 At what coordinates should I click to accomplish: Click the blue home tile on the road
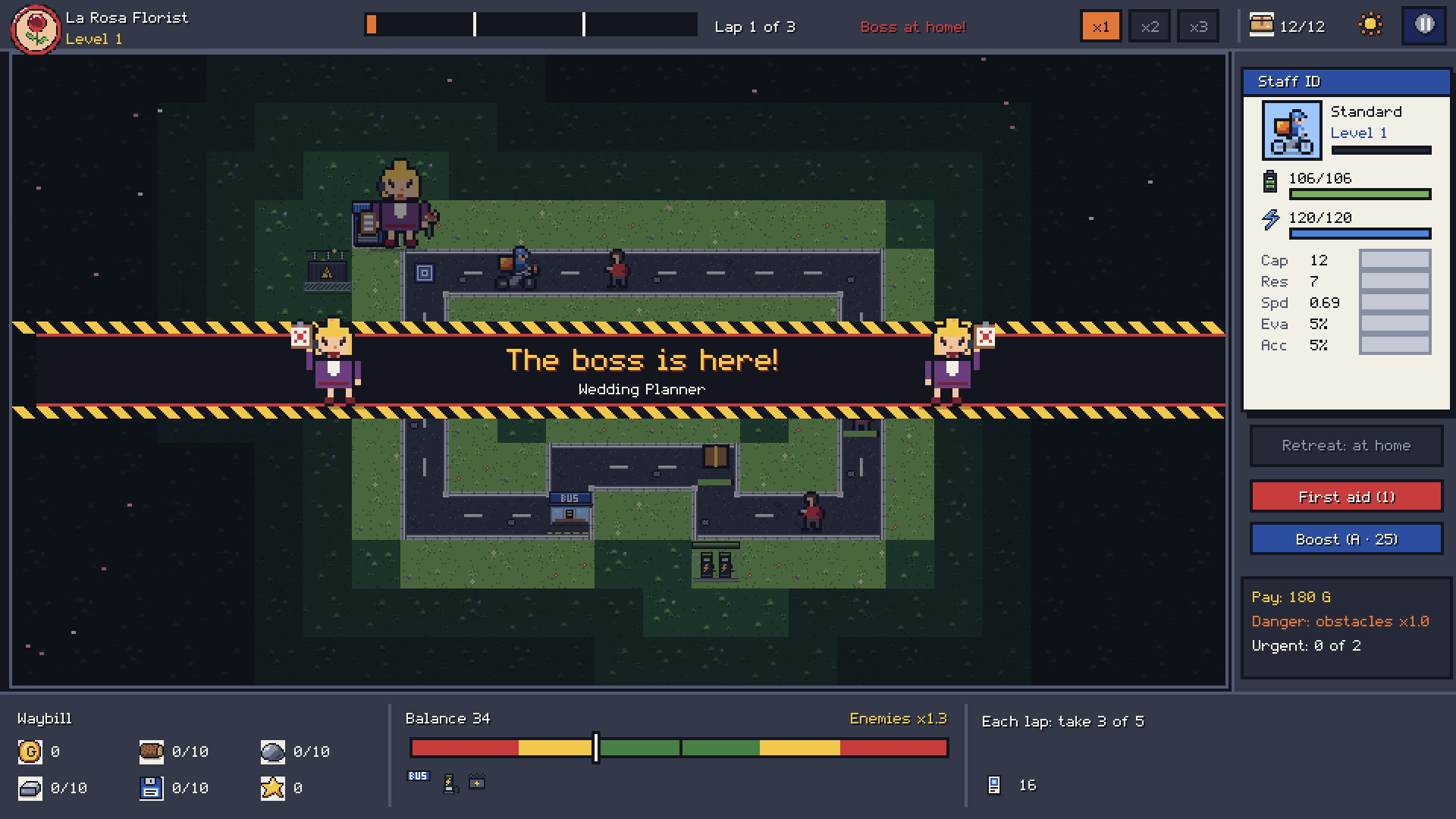click(425, 273)
